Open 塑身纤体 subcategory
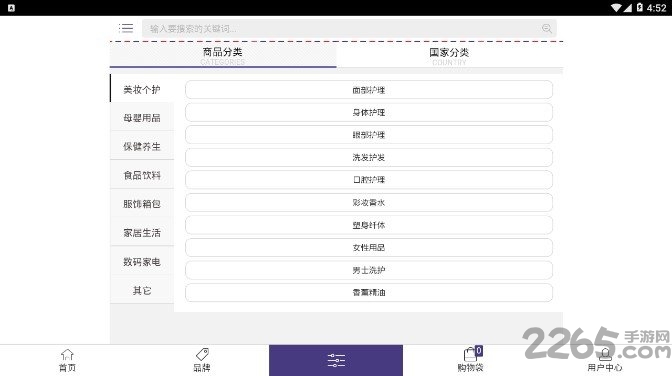The height and width of the screenshot is (376, 672). 369,225
